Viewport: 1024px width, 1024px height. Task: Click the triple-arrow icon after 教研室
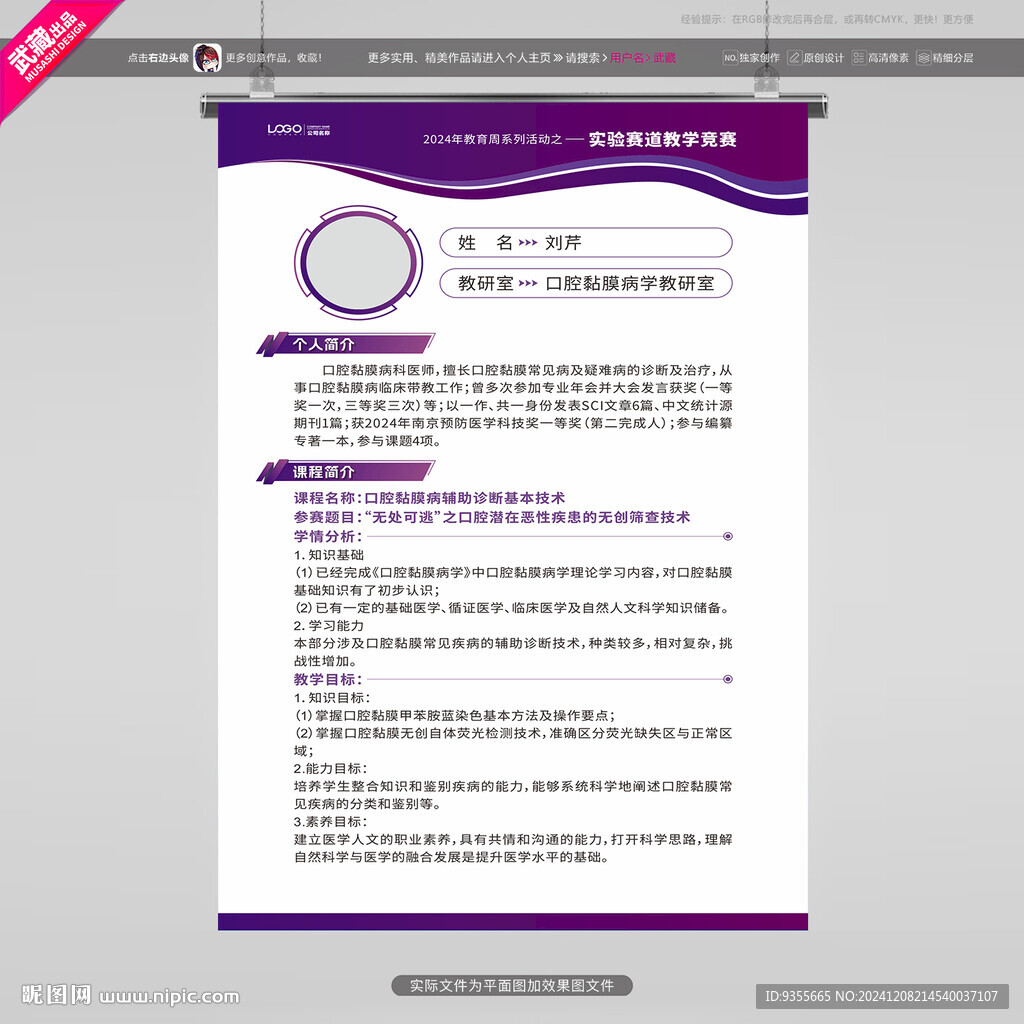pyautogui.click(x=528, y=283)
